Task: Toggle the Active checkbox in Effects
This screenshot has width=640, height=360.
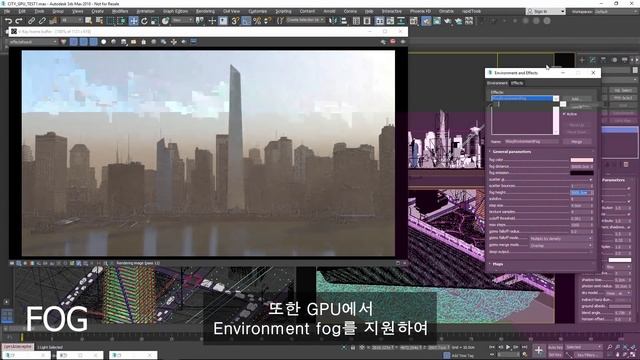Action: coord(564,114)
